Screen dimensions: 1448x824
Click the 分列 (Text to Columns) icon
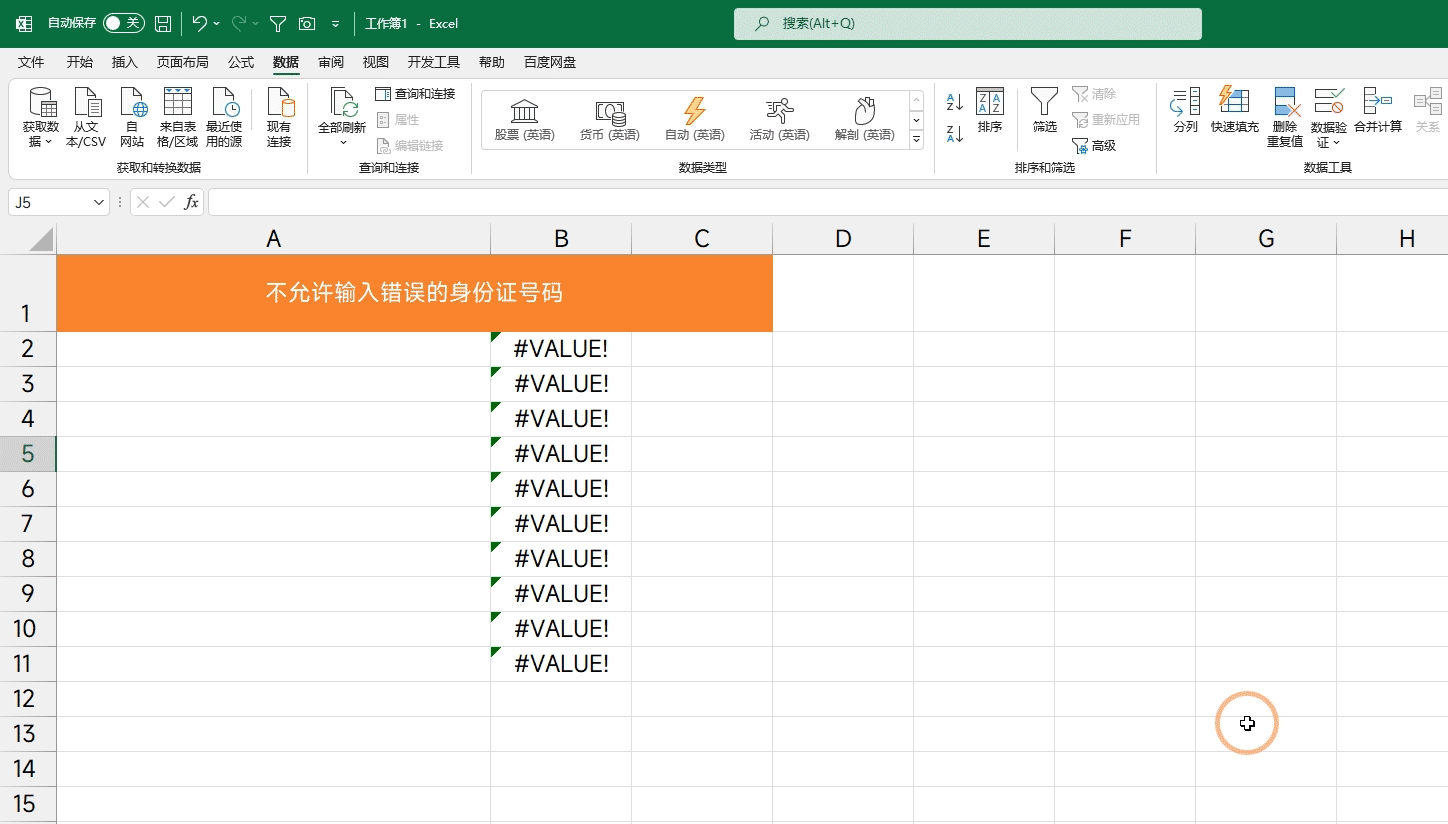[1185, 110]
